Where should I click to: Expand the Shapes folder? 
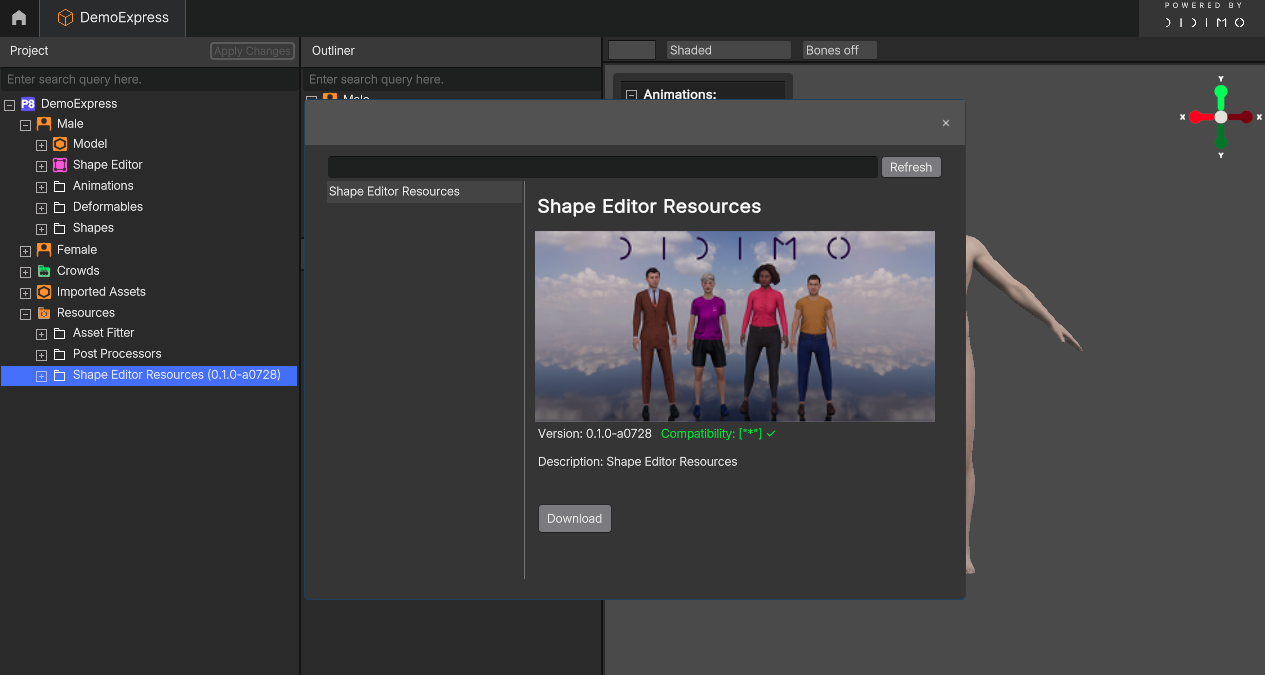coord(41,229)
